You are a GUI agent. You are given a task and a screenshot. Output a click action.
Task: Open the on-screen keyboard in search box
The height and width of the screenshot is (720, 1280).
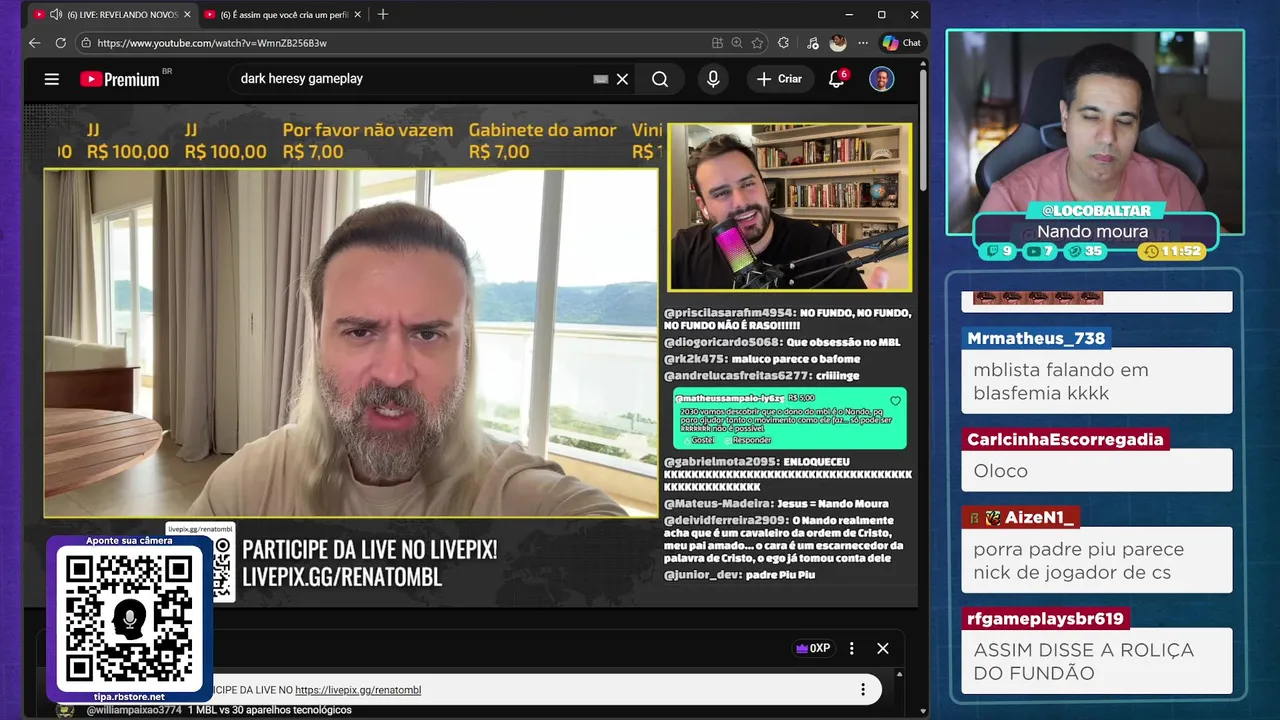pos(600,79)
